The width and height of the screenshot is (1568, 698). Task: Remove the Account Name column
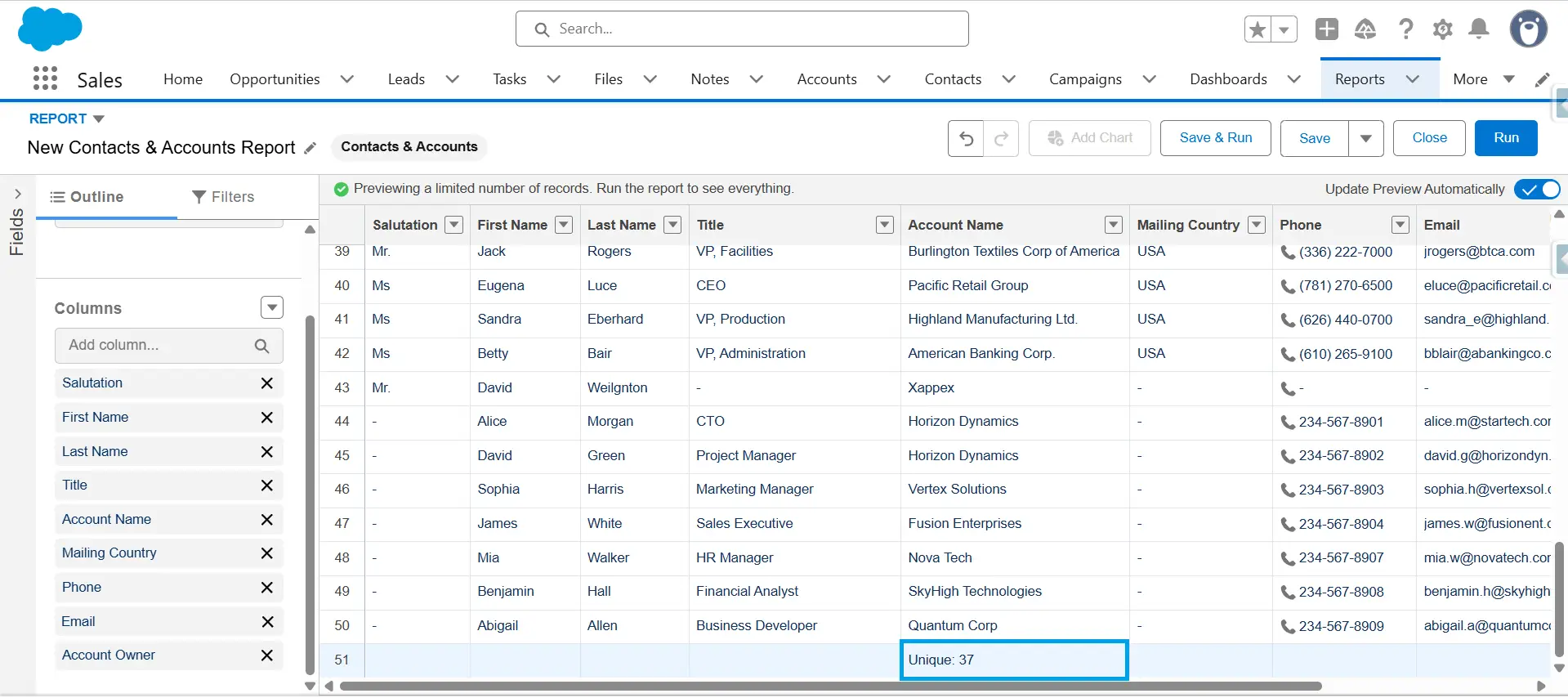point(266,519)
